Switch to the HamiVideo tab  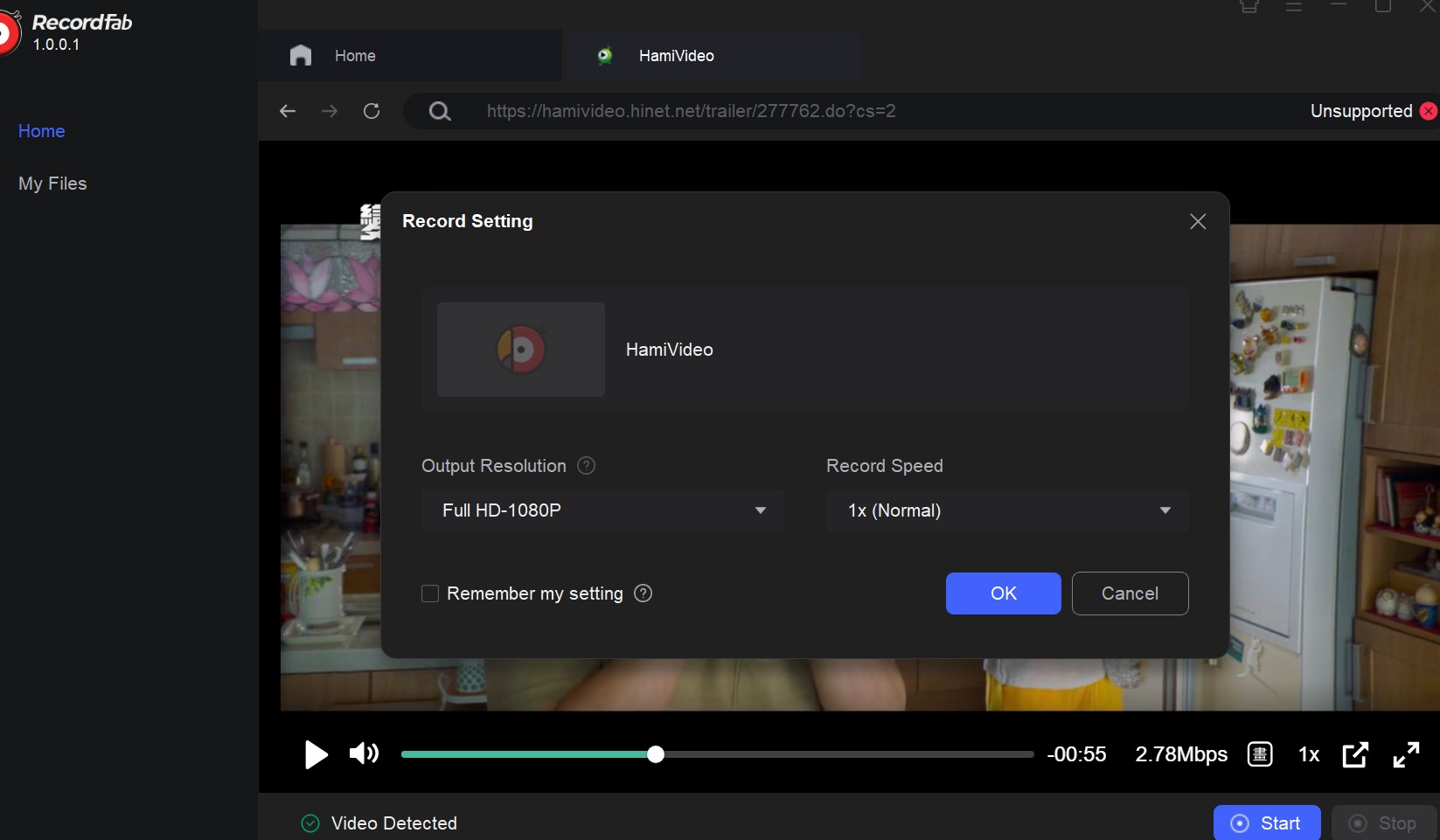[x=714, y=55]
